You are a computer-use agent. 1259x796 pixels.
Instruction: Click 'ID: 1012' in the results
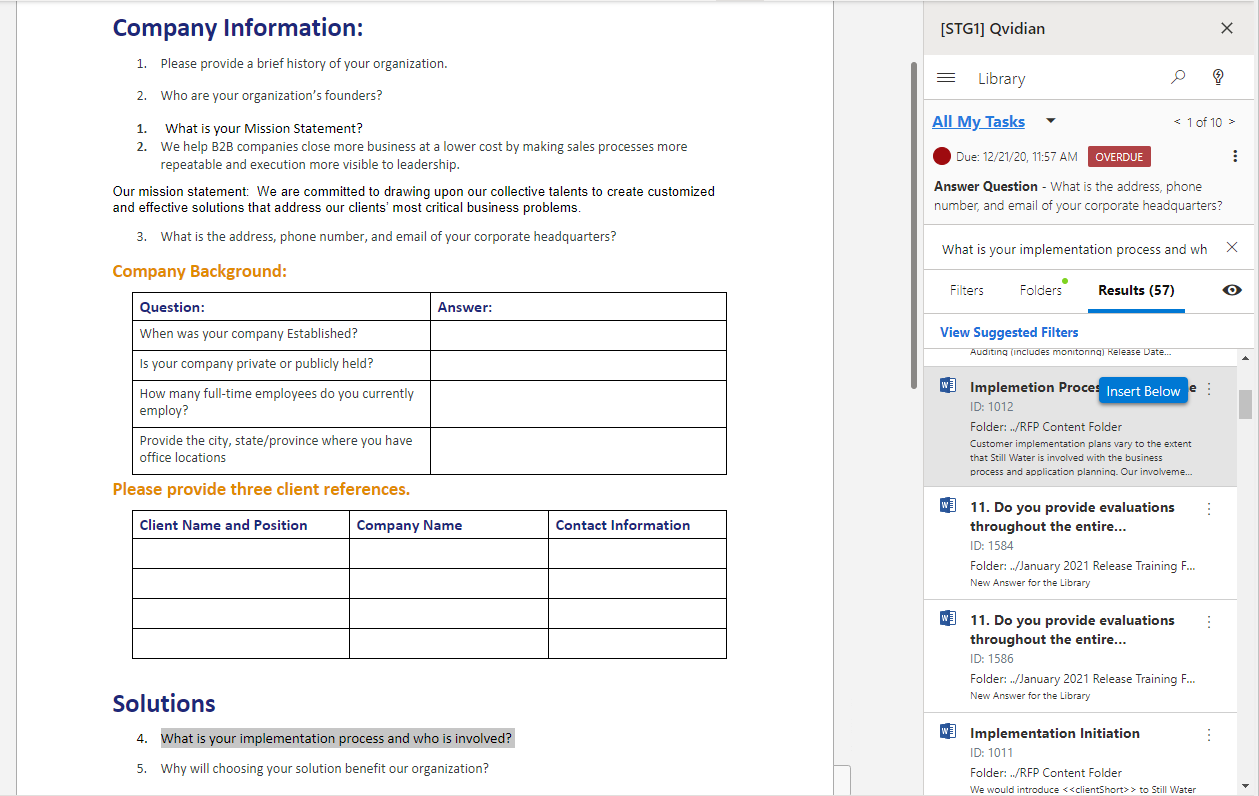click(x=991, y=407)
